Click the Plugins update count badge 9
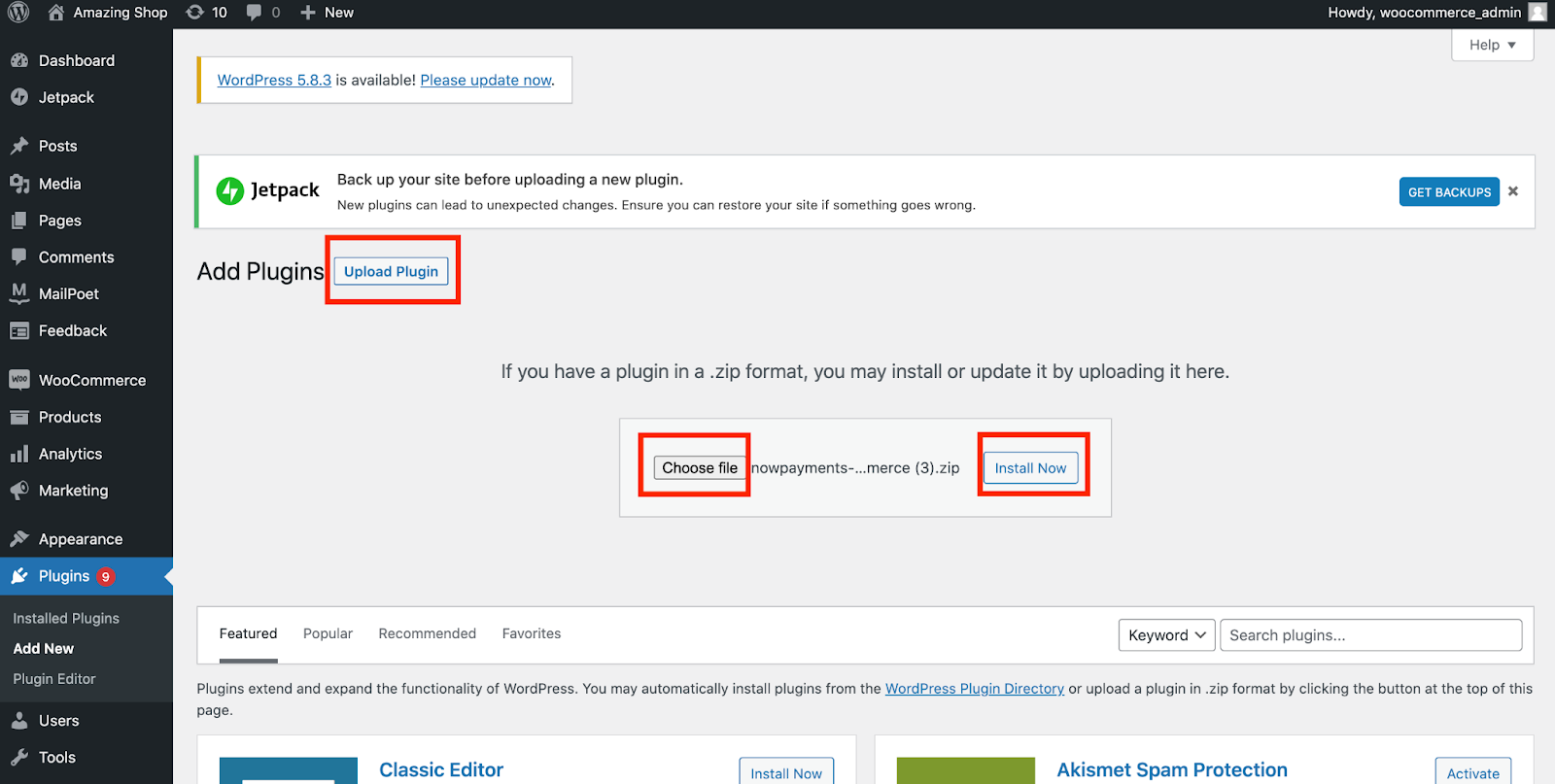Screen dimensions: 1555x784 [106, 576]
